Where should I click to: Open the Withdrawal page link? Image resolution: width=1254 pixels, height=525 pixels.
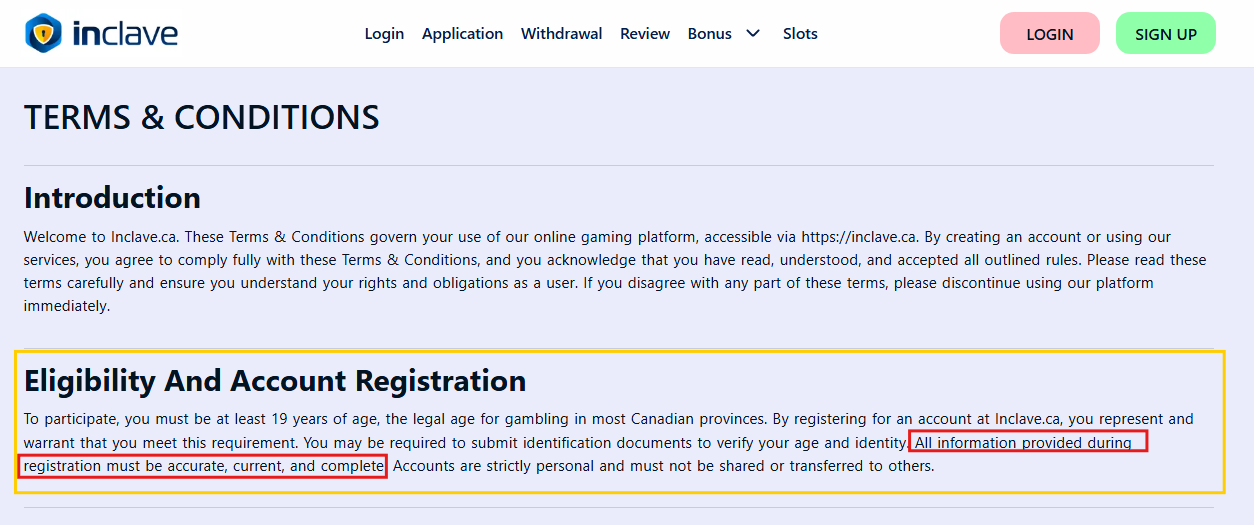[561, 34]
